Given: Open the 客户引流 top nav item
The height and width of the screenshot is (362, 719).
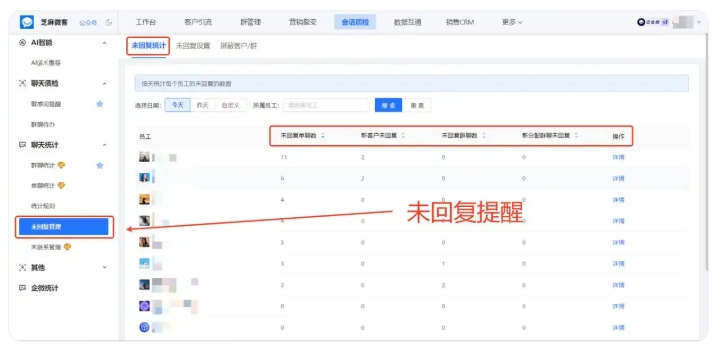Looking at the screenshot, I should (198, 22).
